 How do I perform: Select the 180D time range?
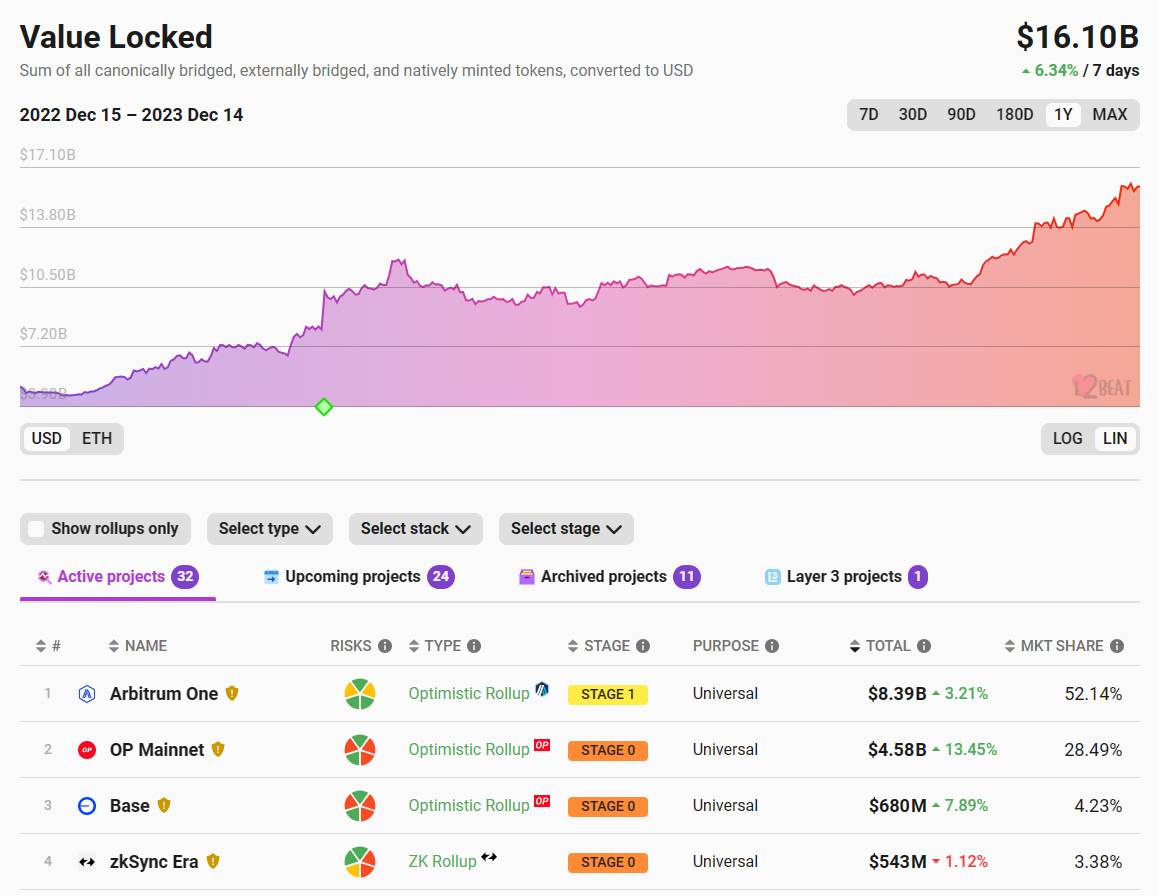(x=1015, y=115)
